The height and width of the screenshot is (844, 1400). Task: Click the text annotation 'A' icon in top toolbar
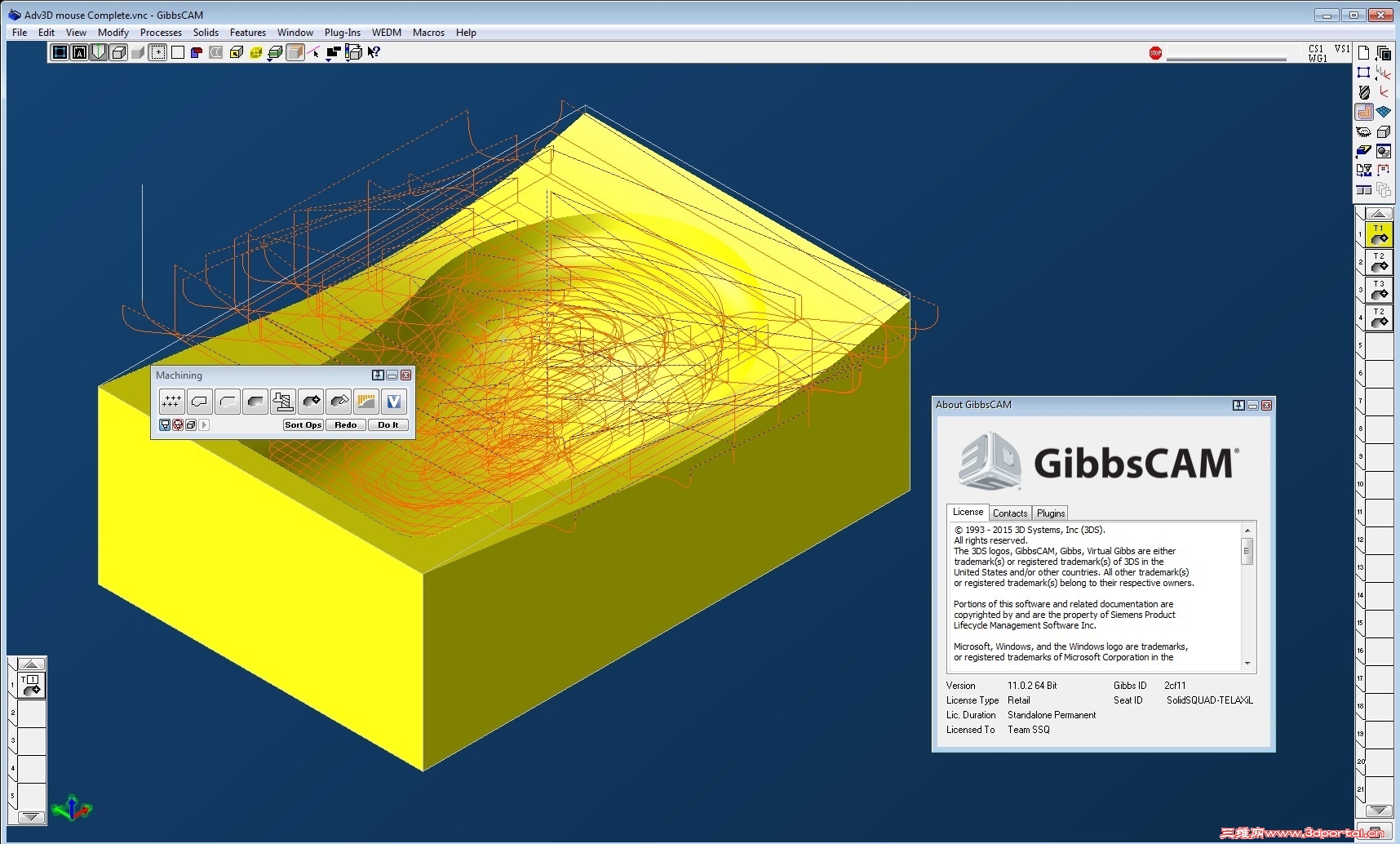click(79, 53)
